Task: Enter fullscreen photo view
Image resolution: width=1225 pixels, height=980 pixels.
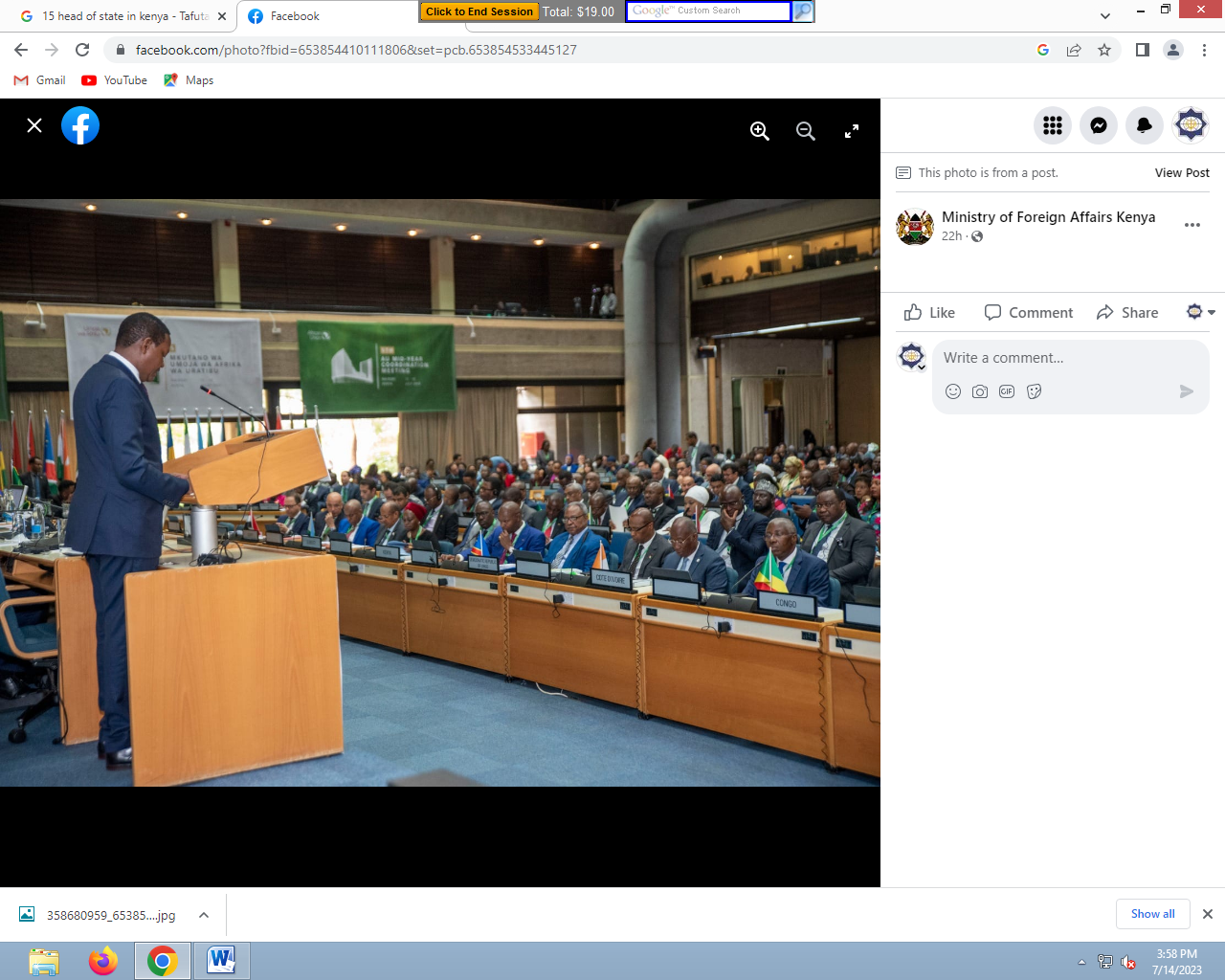Action: [852, 131]
